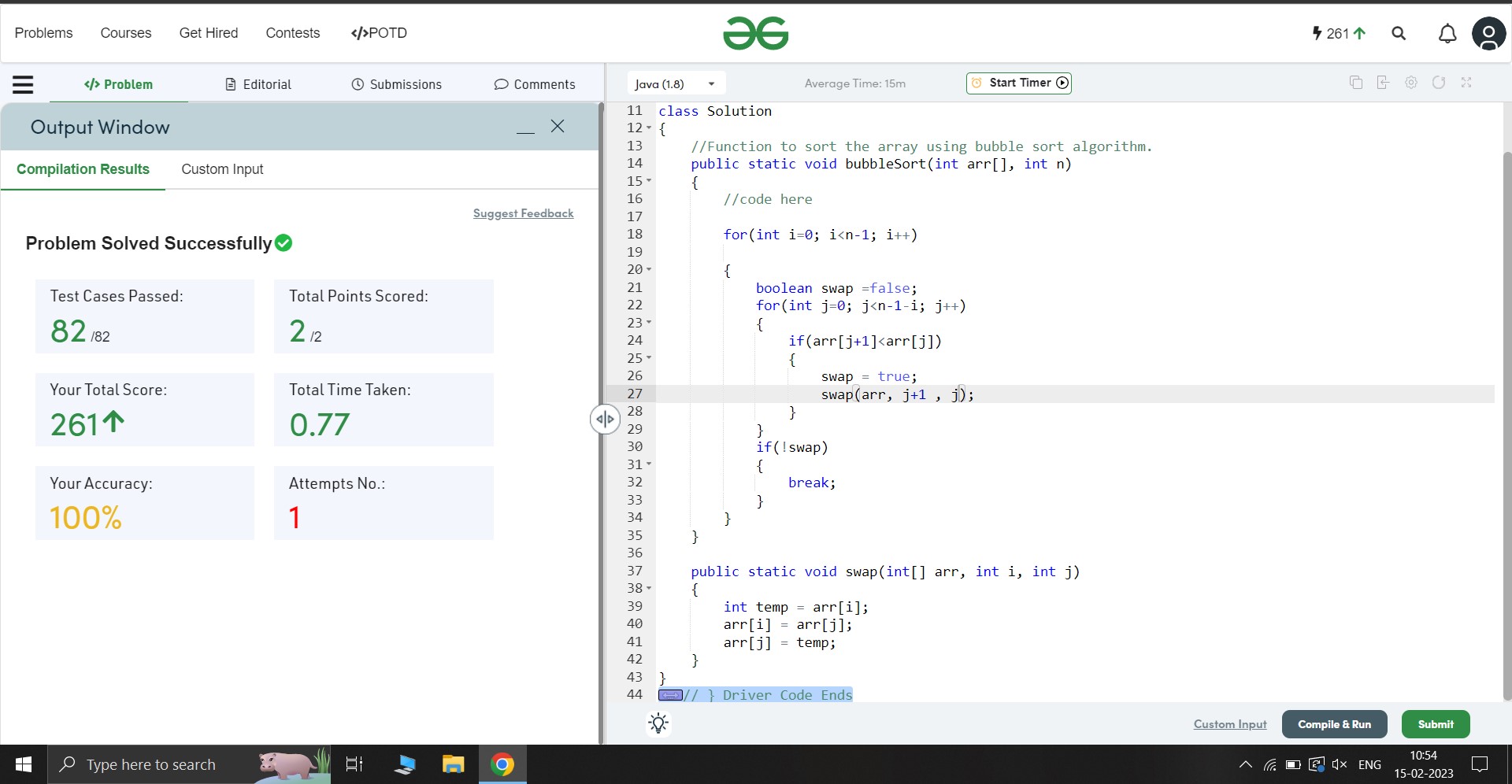
Task: Click the search magnifier icon
Action: click(1399, 33)
